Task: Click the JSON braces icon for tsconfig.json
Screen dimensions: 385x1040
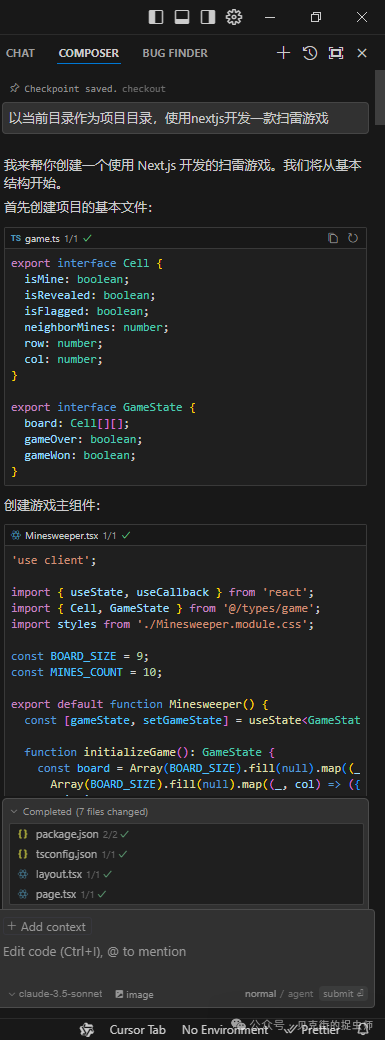Action: (23, 854)
